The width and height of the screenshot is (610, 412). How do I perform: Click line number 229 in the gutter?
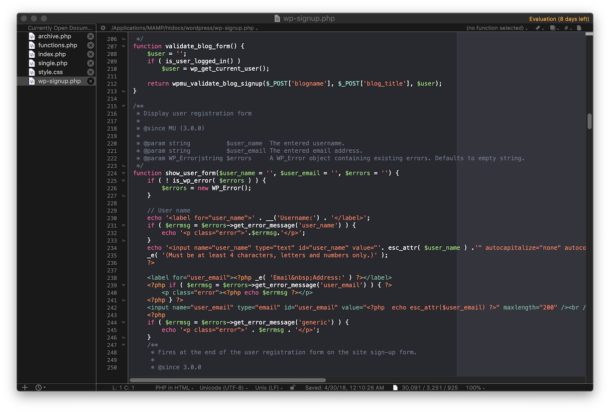pyautogui.click(x=112, y=210)
